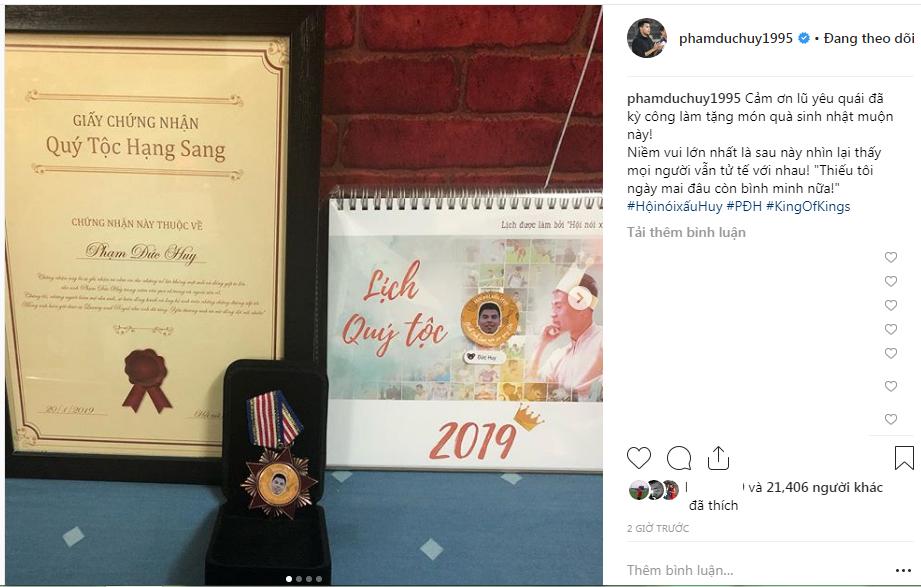The height and width of the screenshot is (587, 921).
Task: Open the #HộinóixấuHuy hashtag
Action: pos(674,206)
